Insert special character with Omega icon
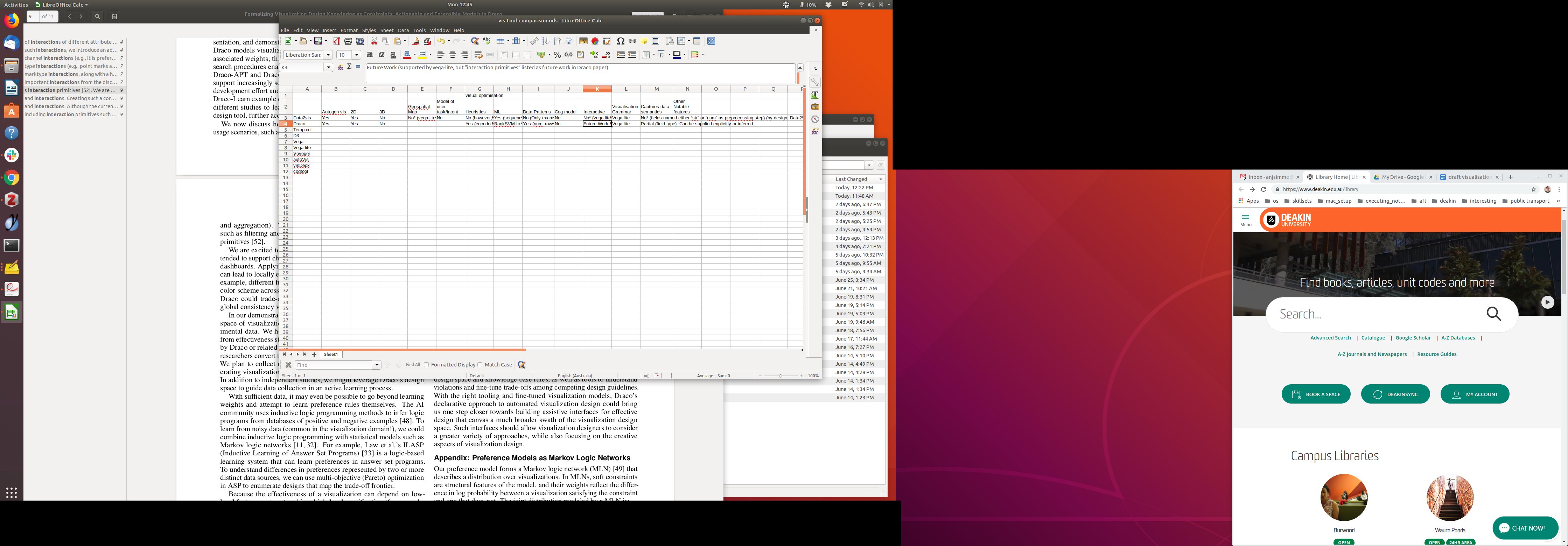 [620, 41]
